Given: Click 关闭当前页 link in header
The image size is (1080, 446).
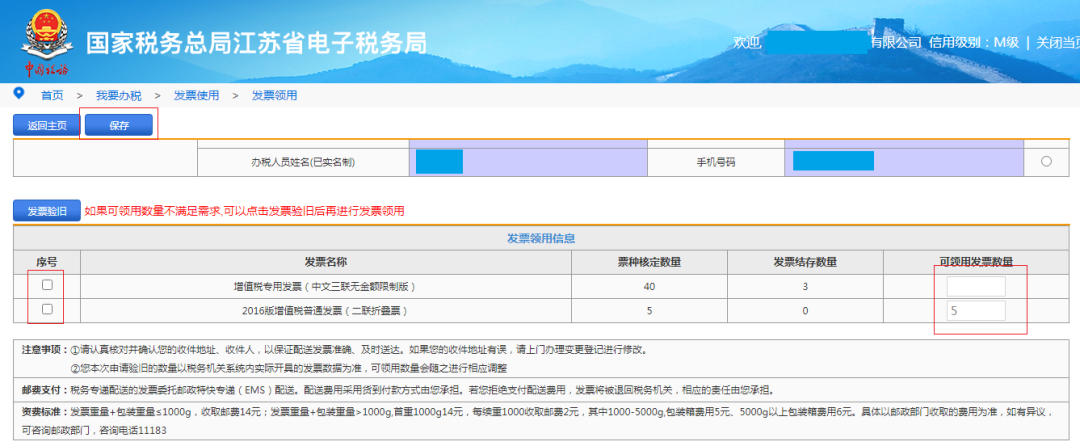Looking at the screenshot, I should 1058,43.
